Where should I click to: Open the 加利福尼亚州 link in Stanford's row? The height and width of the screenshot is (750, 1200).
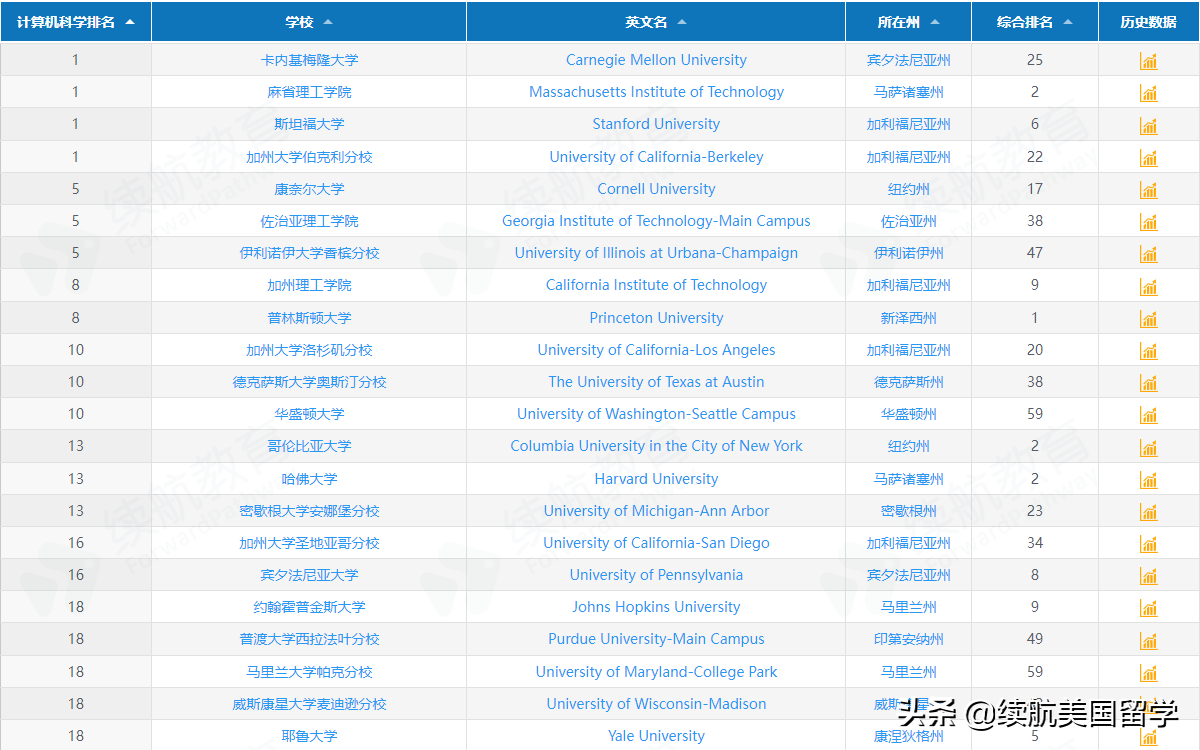coord(907,124)
